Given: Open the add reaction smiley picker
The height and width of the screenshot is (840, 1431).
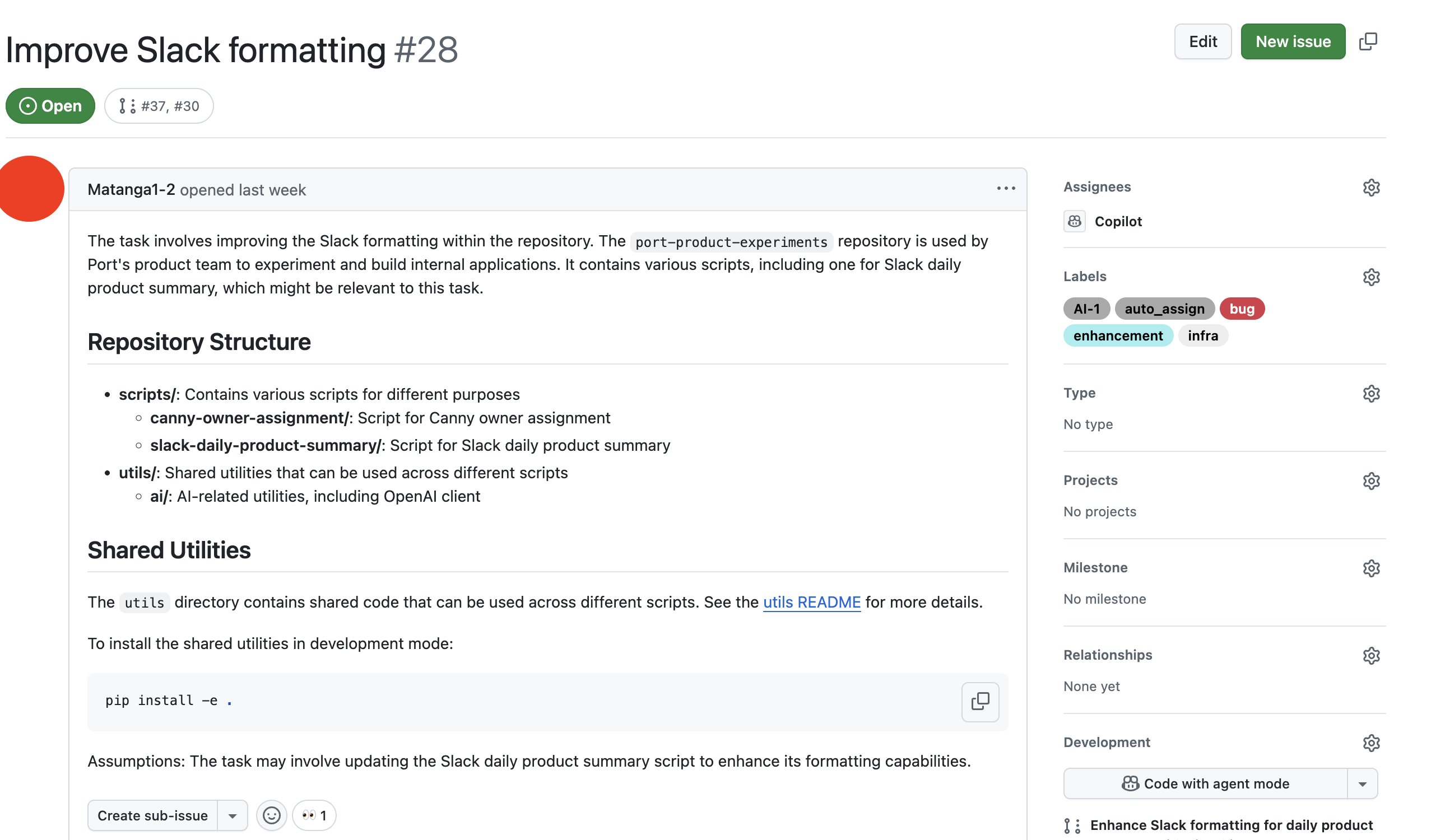Looking at the screenshot, I should [x=271, y=815].
